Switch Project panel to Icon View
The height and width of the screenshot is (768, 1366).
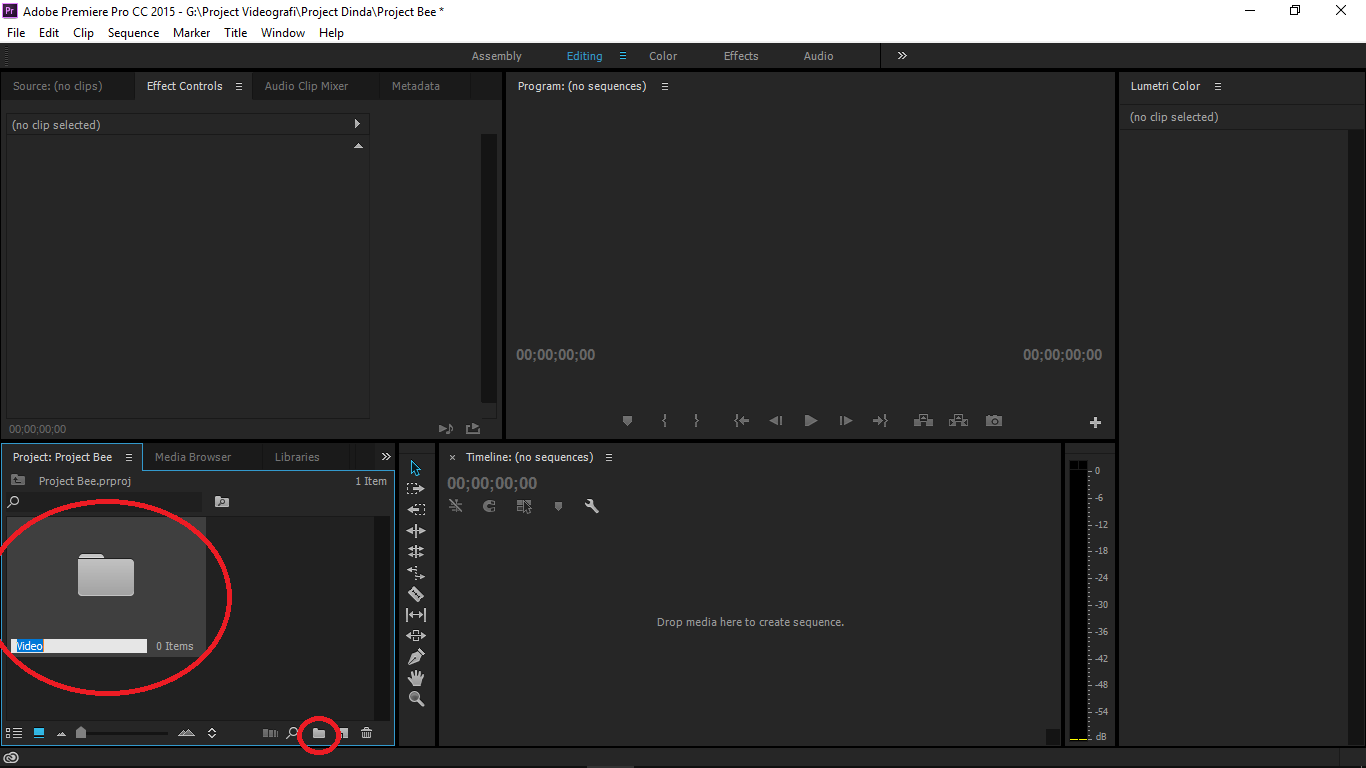pos(39,733)
